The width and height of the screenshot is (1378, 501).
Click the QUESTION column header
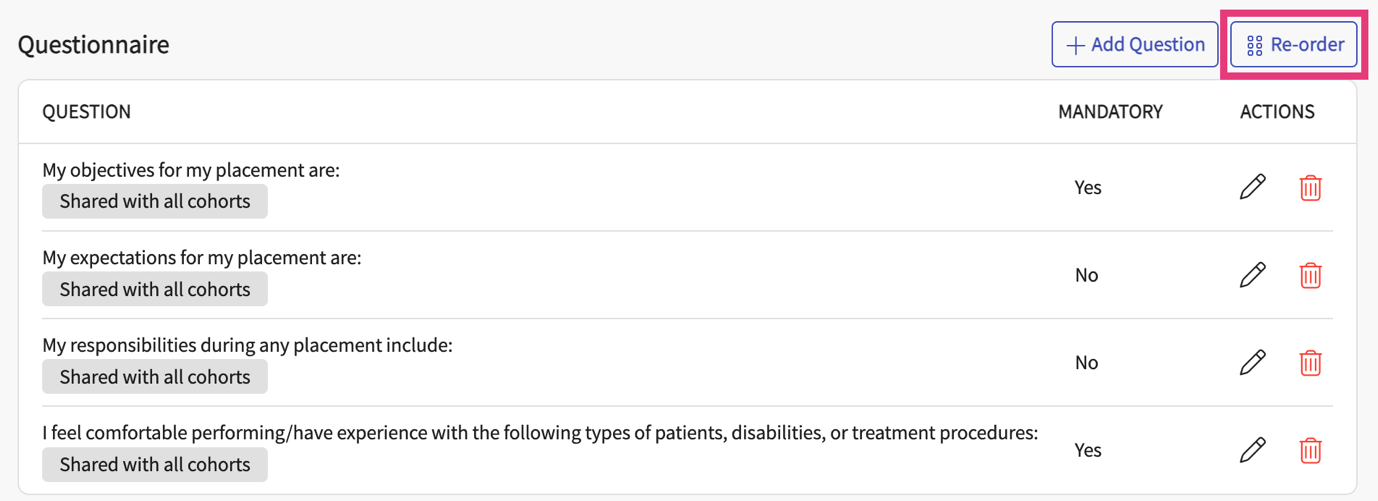86,112
